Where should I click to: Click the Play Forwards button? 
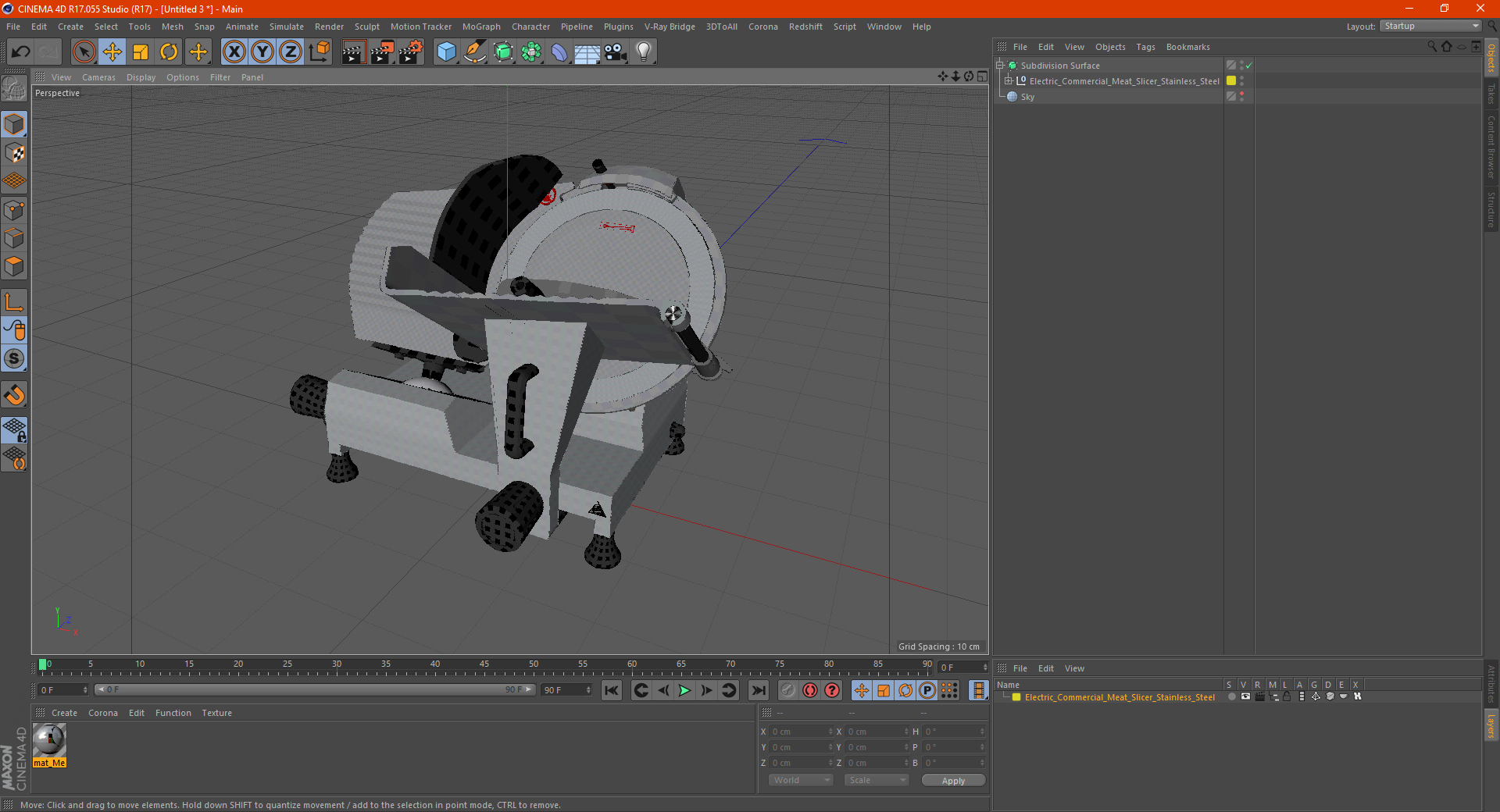tap(684, 690)
